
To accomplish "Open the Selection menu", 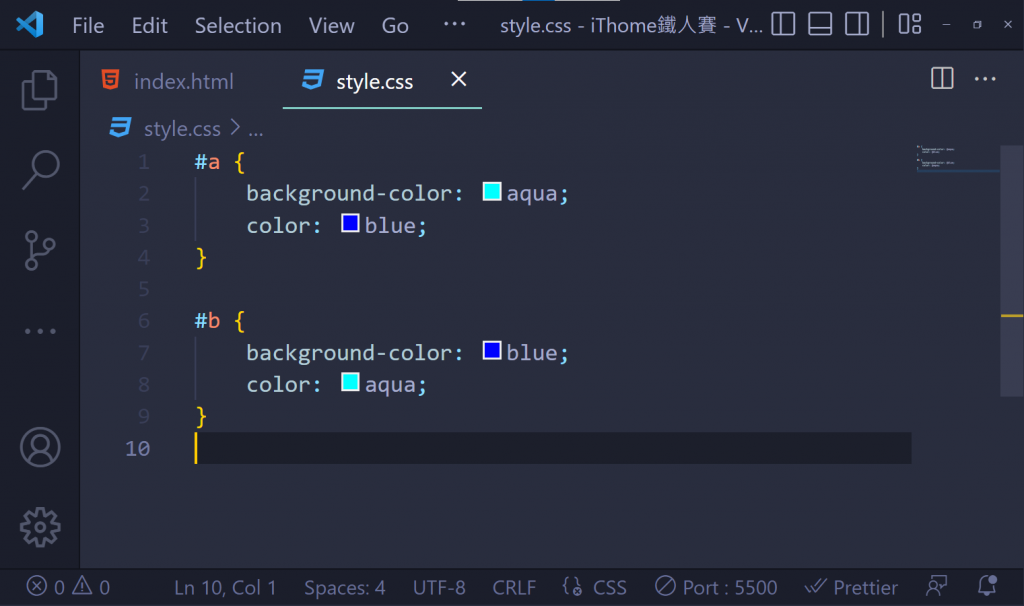I will coord(238,26).
